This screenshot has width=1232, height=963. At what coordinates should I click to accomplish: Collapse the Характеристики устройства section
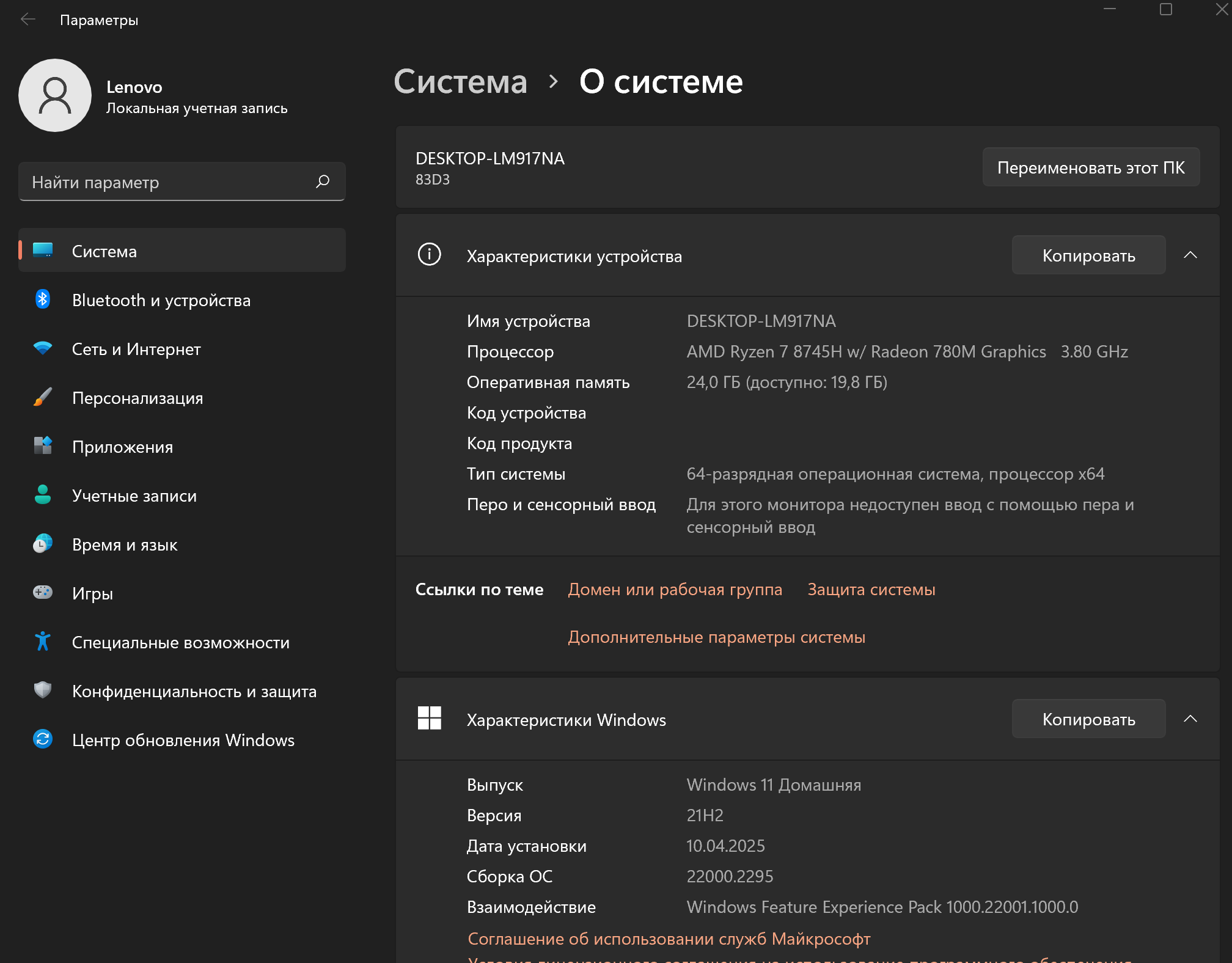1190,255
